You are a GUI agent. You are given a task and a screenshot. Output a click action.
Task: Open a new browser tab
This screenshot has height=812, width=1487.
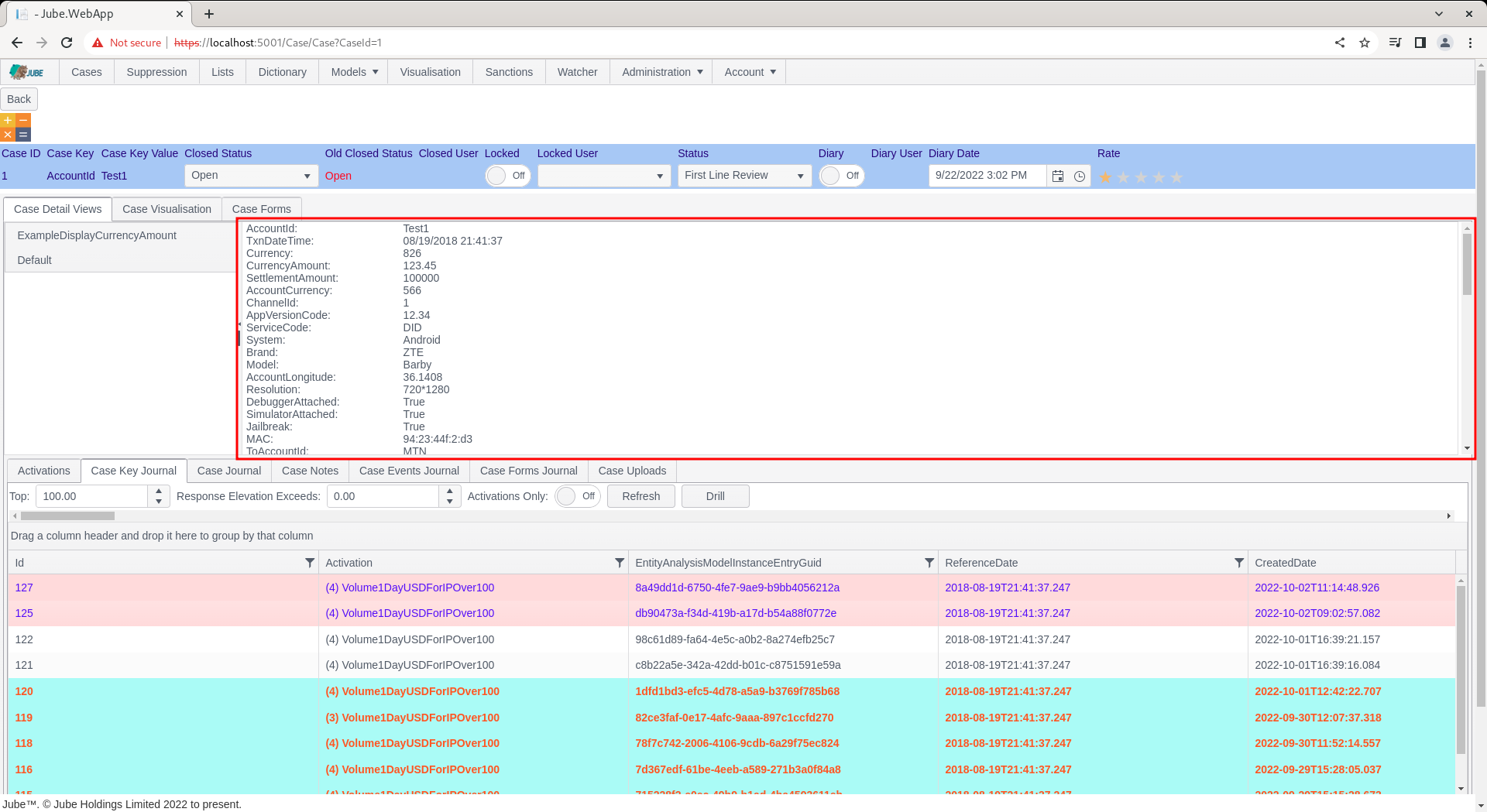209,14
